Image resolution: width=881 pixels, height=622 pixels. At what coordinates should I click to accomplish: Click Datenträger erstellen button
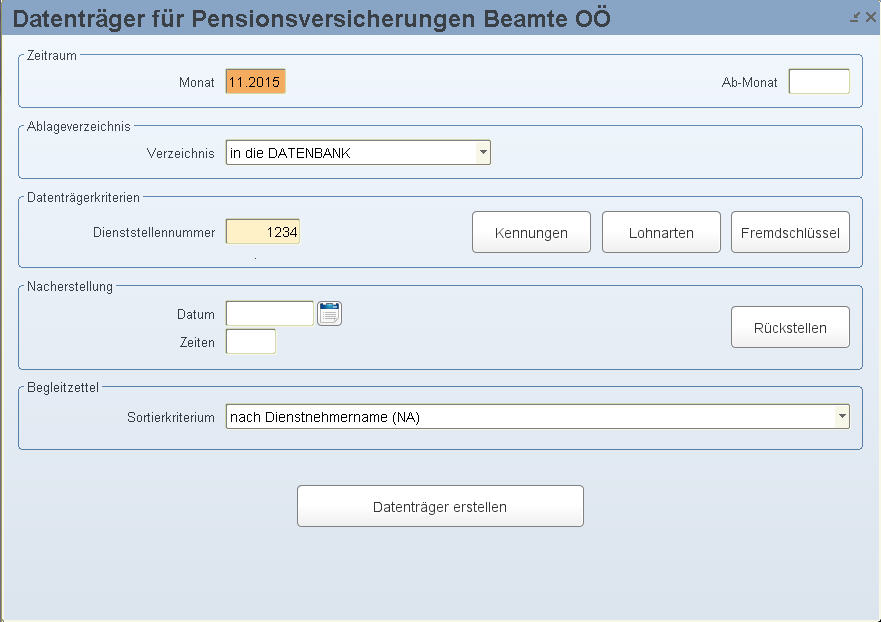coord(440,506)
